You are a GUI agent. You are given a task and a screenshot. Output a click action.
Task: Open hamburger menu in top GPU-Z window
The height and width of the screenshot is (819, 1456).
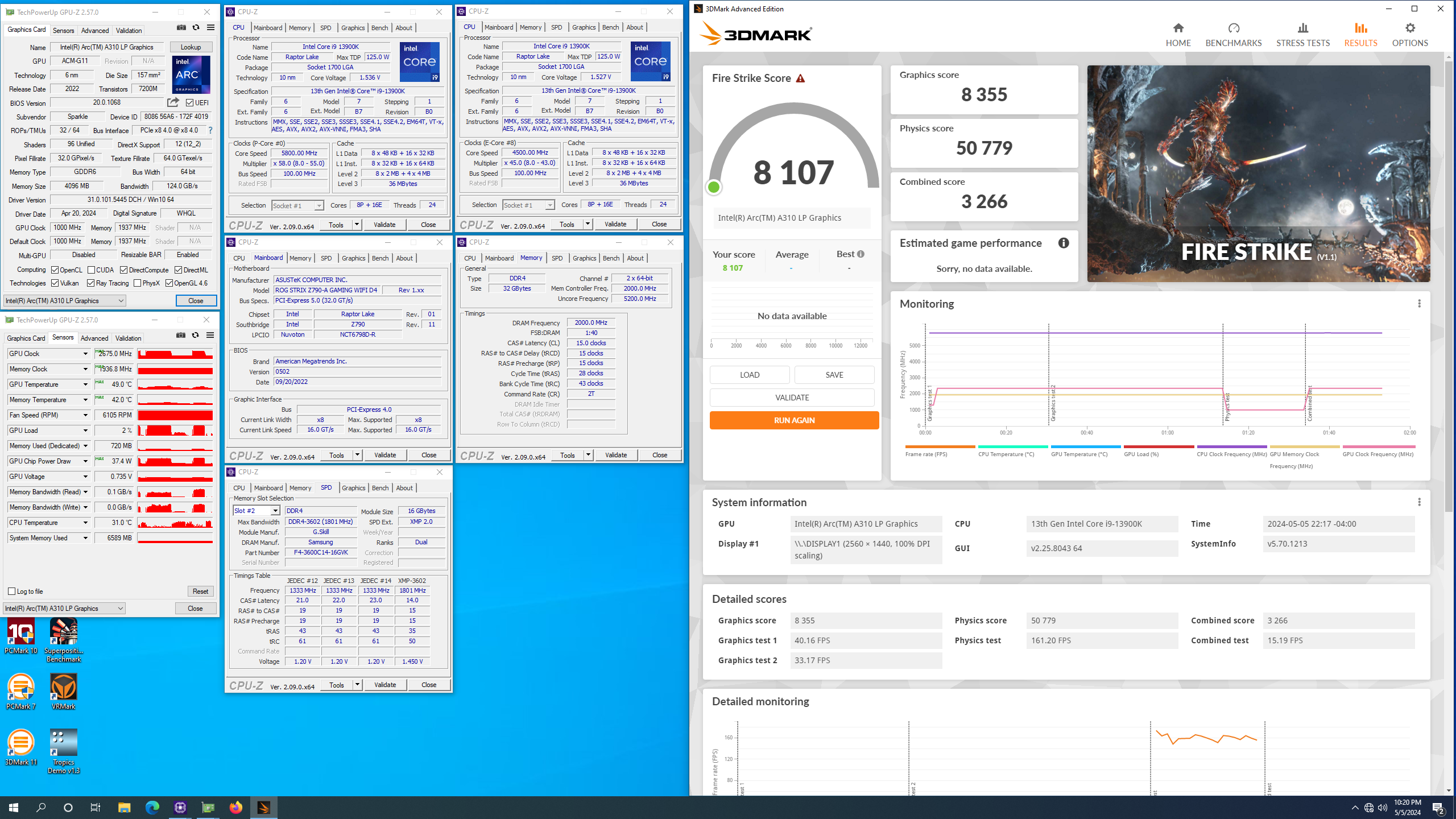pyautogui.click(x=210, y=27)
